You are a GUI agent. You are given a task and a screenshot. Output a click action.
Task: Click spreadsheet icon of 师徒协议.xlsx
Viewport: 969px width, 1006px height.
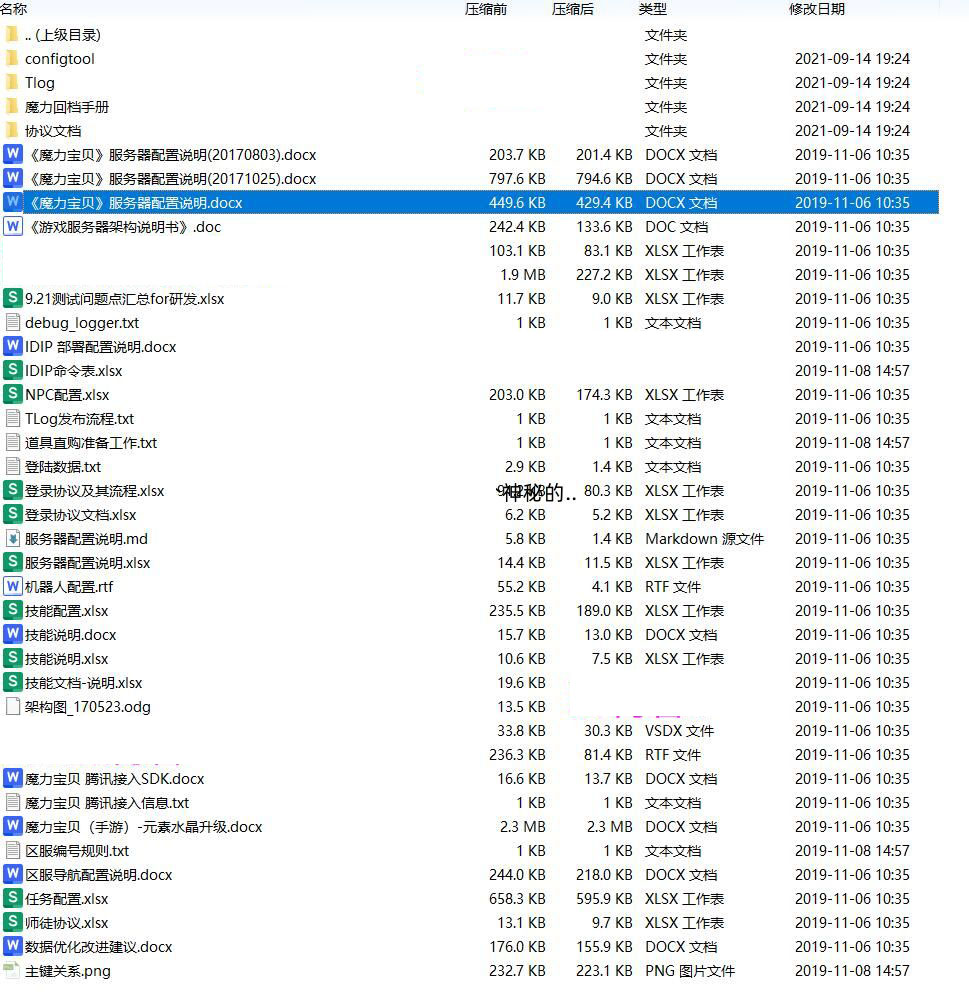(x=12, y=922)
